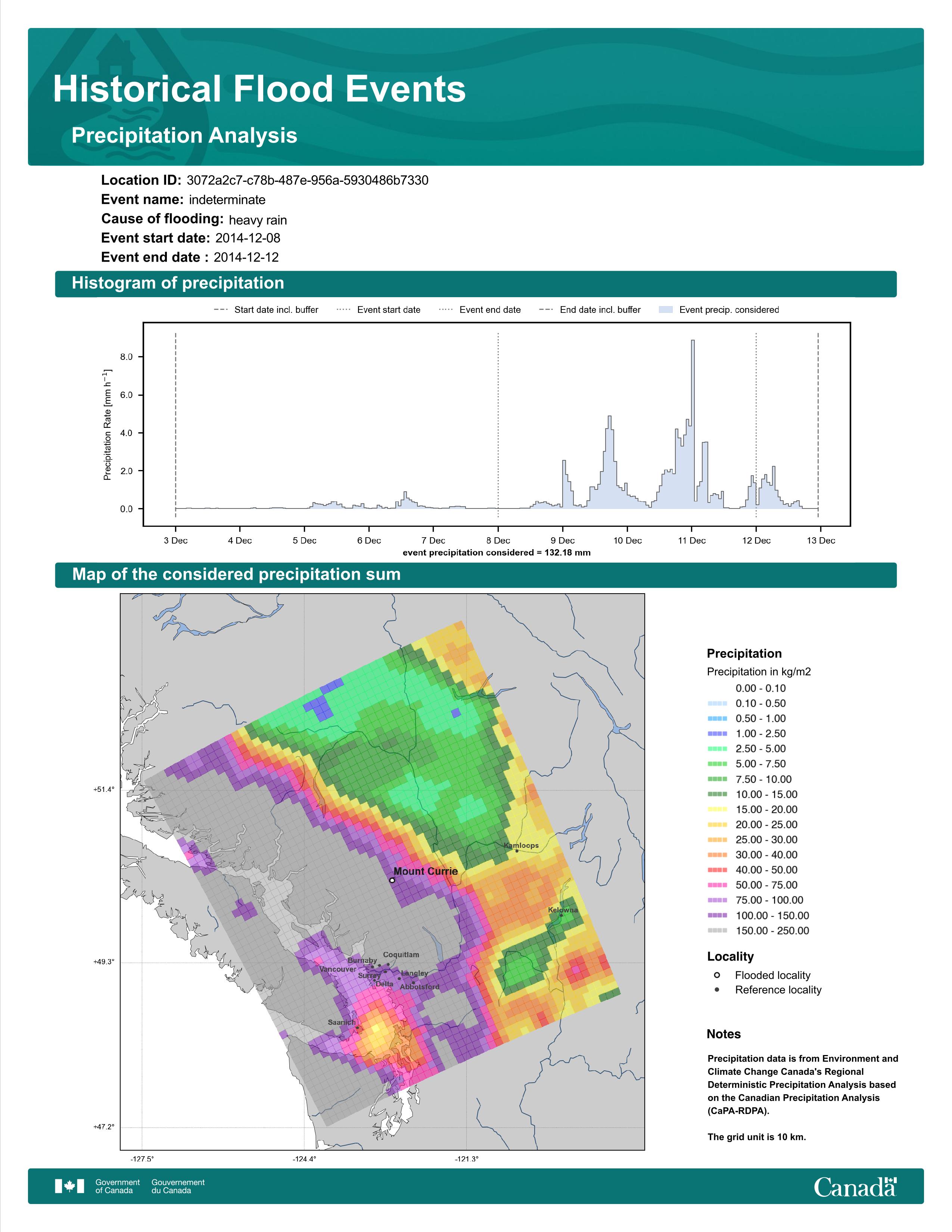952x1232 pixels.
Task: Click the Kamloops reference locality dot
Action: 517,851
